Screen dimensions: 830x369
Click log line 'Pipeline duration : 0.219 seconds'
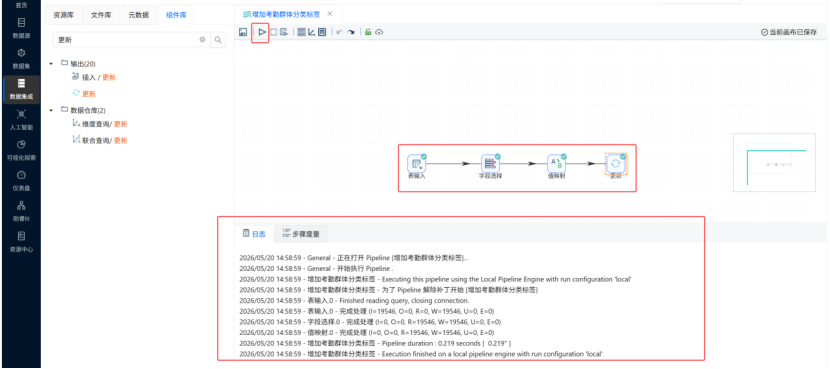click(x=375, y=343)
